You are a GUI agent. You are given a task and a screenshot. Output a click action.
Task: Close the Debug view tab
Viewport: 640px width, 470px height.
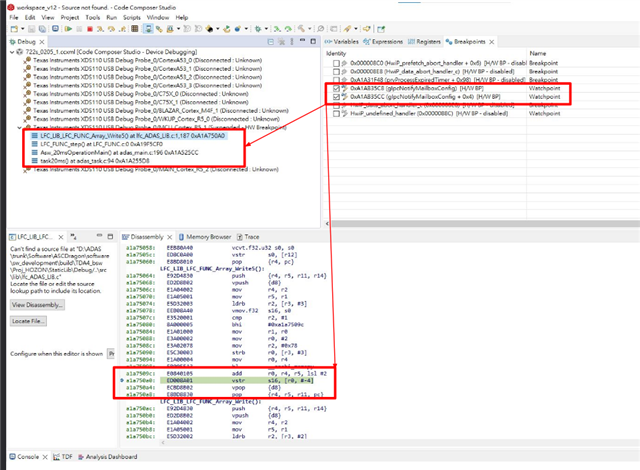tap(42, 42)
